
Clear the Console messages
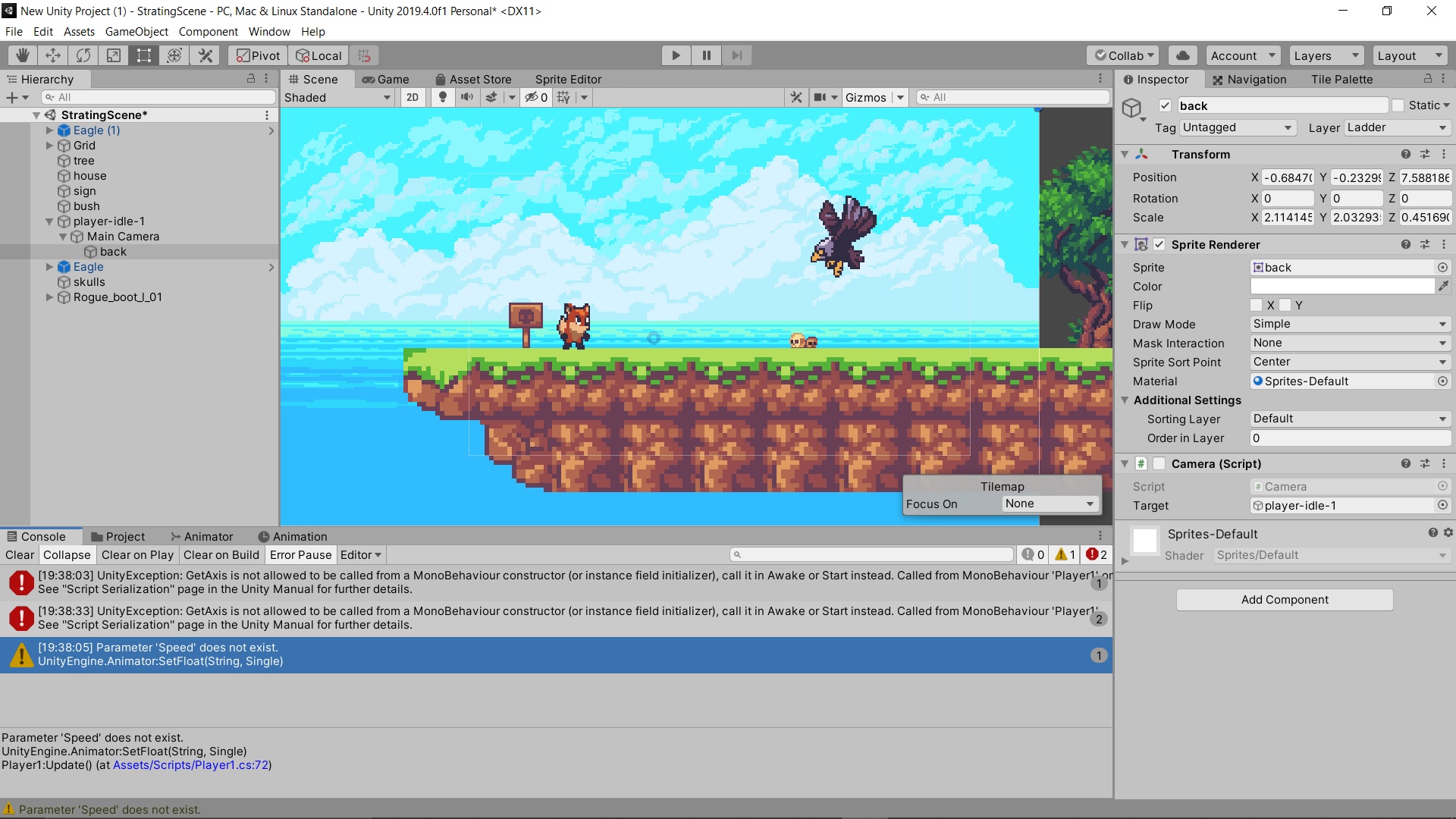click(20, 554)
